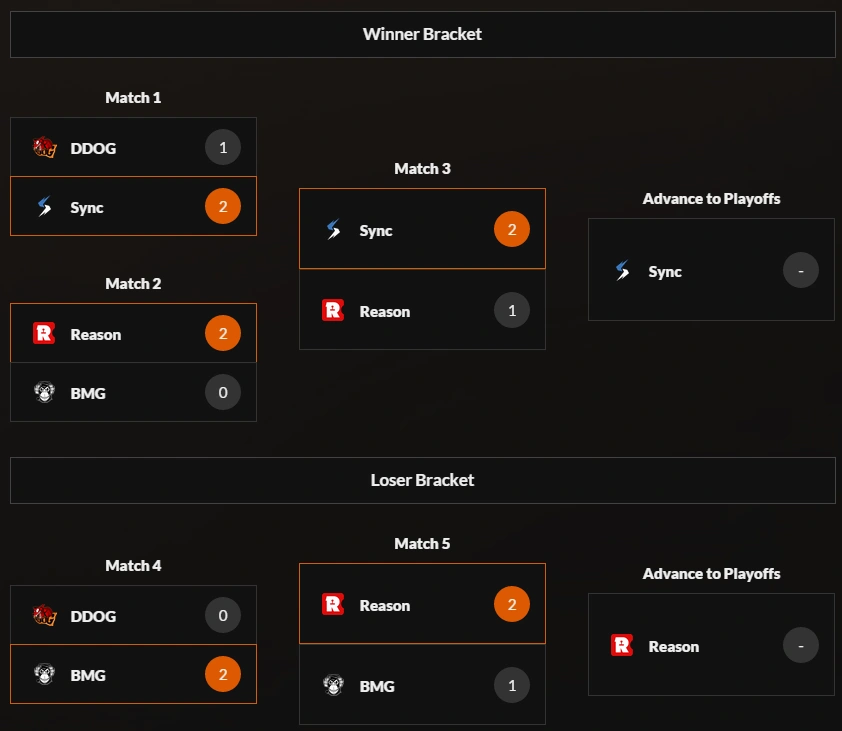Click the DDOG logo in Match 4
Image resolution: width=842 pixels, height=731 pixels.
coord(44,616)
